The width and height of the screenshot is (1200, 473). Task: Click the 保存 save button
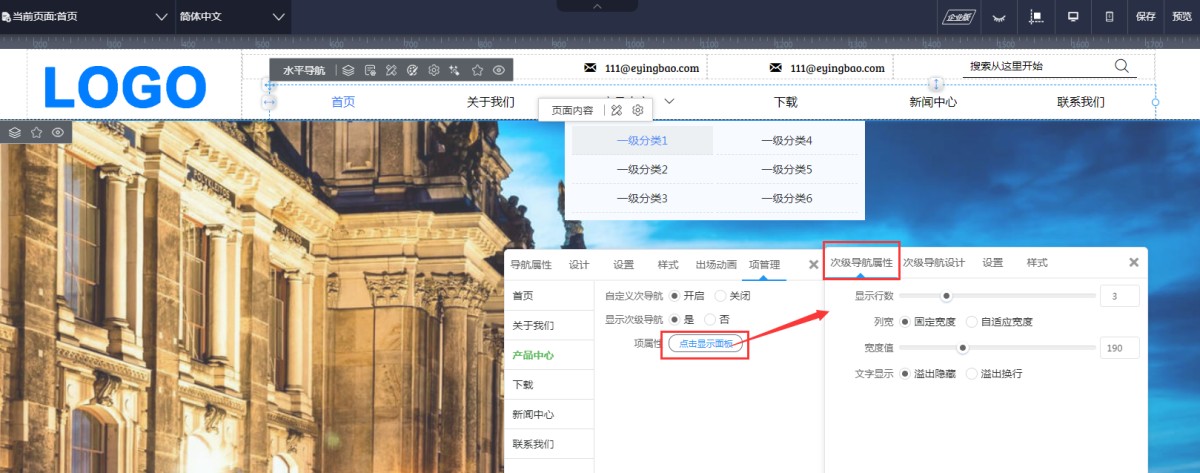[1146, 17]
